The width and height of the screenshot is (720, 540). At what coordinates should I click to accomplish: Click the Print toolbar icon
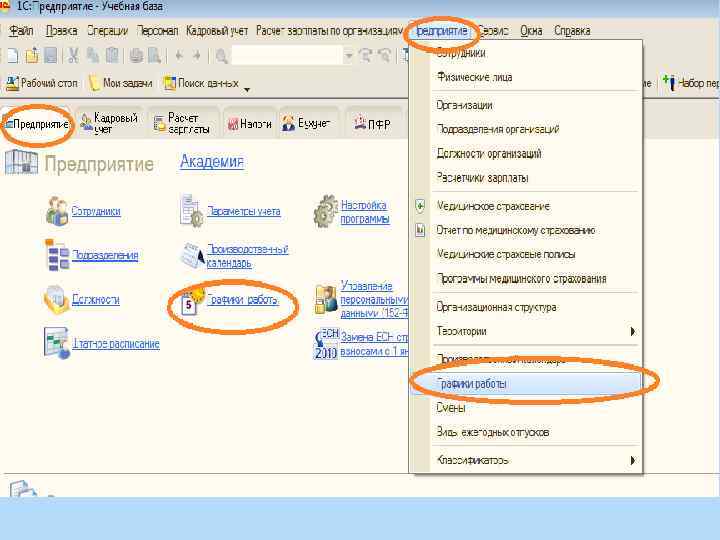point(136,56)
